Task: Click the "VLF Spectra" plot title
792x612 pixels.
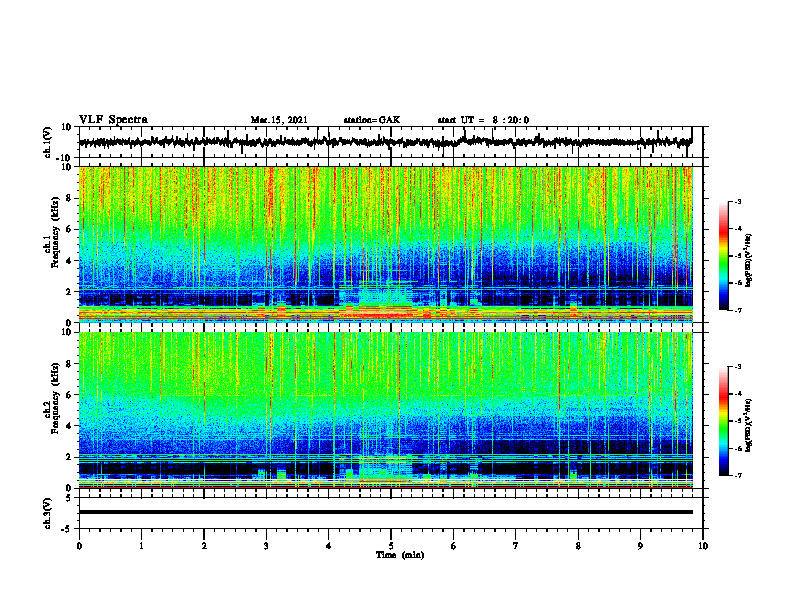Action: pyautogui.click(x=113, y=120)
